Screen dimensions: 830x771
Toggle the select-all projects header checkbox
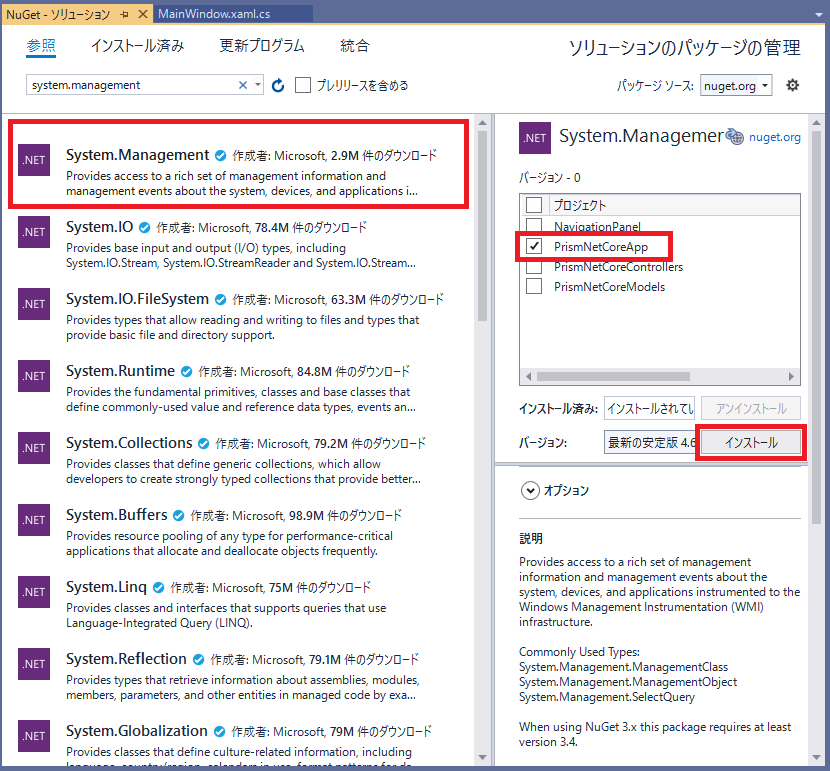tap(534, 205)
